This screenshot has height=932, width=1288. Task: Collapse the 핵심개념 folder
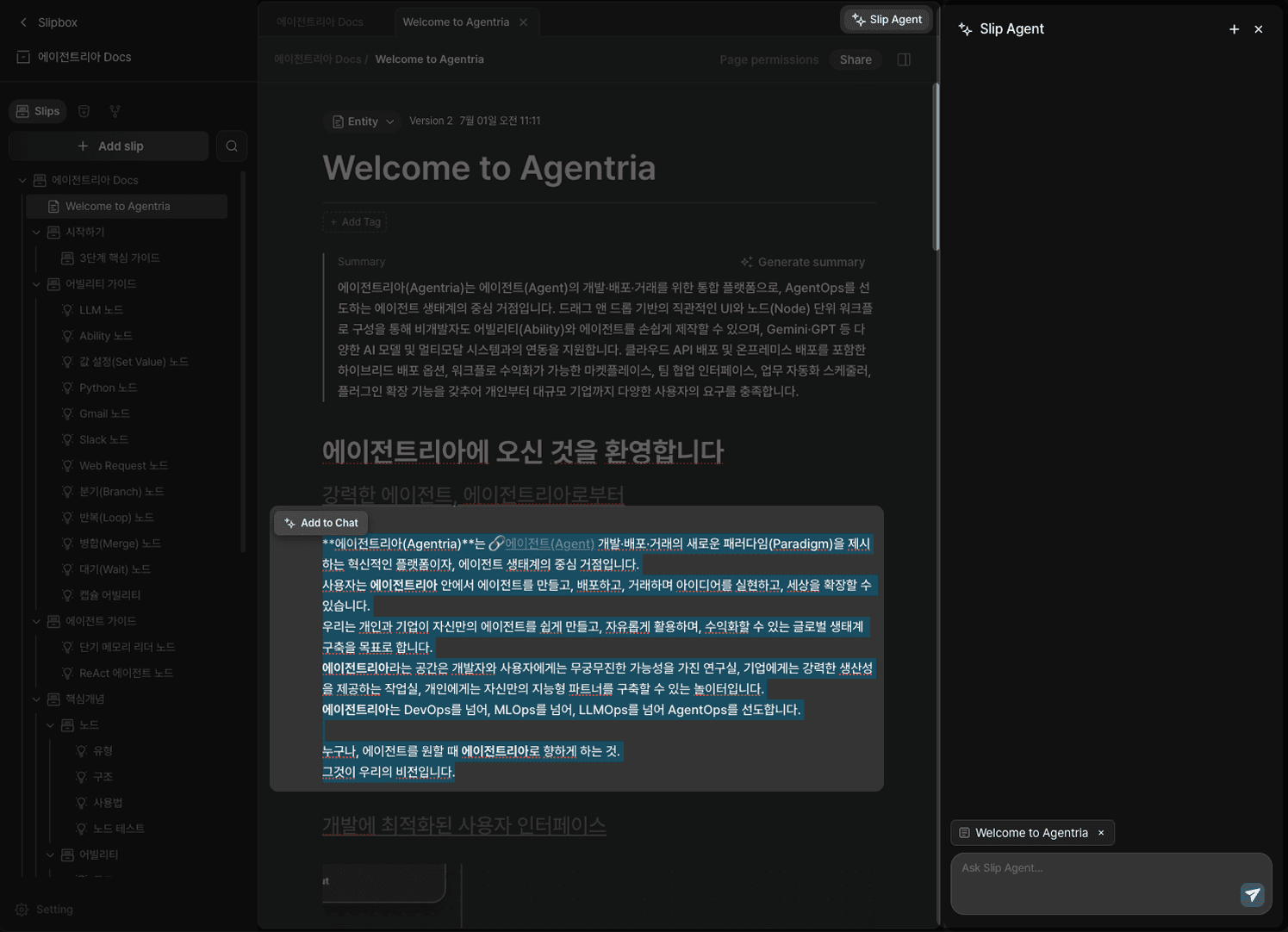coord(37,699)
